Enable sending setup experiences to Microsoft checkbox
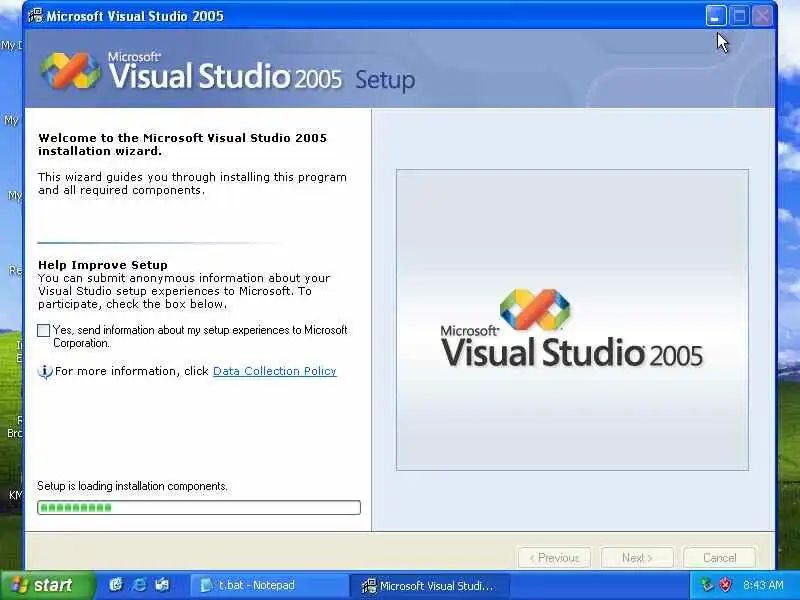The image size is (800, 600). coord(43,331)
